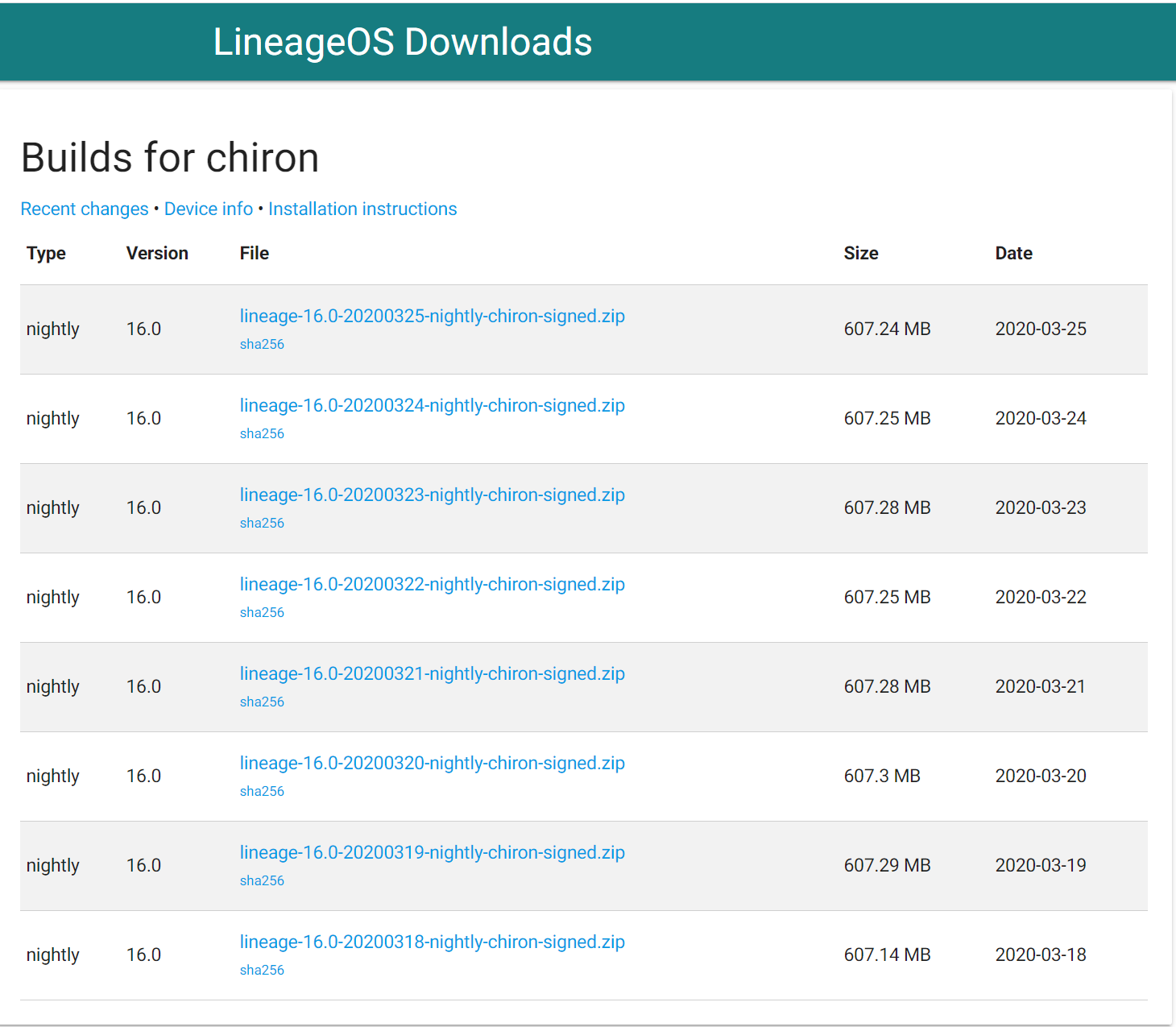Click the Builds for chiron heading

[170, 158]
